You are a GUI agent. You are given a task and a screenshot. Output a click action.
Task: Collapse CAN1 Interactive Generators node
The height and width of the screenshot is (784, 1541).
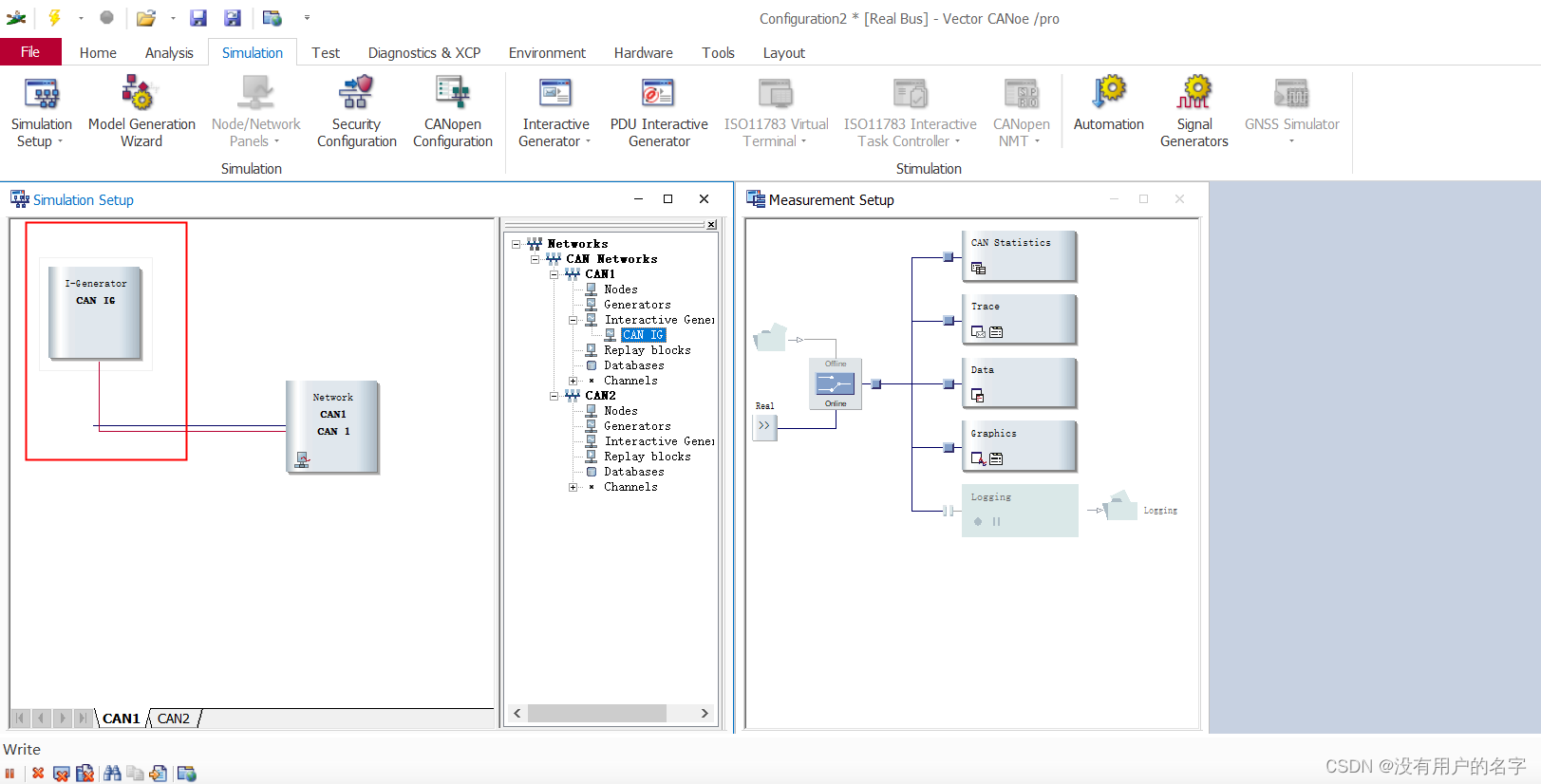[573, 320]
